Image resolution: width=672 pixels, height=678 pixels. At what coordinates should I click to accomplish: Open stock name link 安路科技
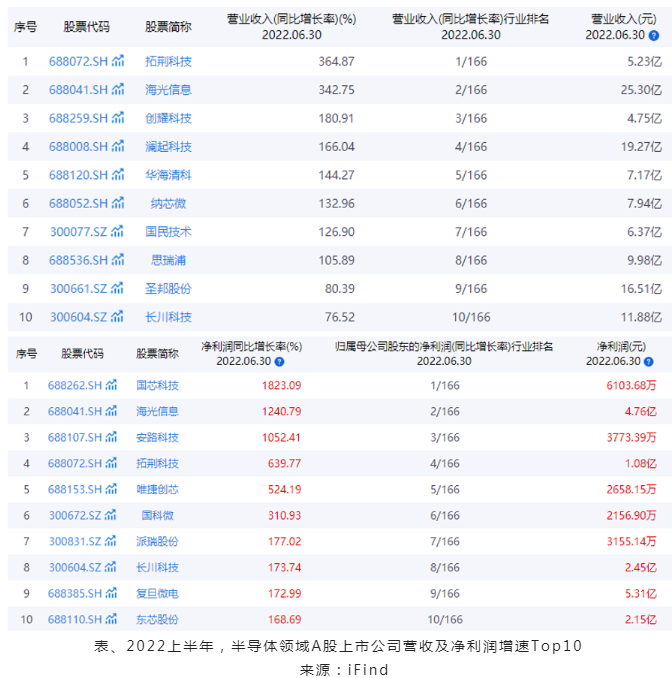(x=157, y=437)
